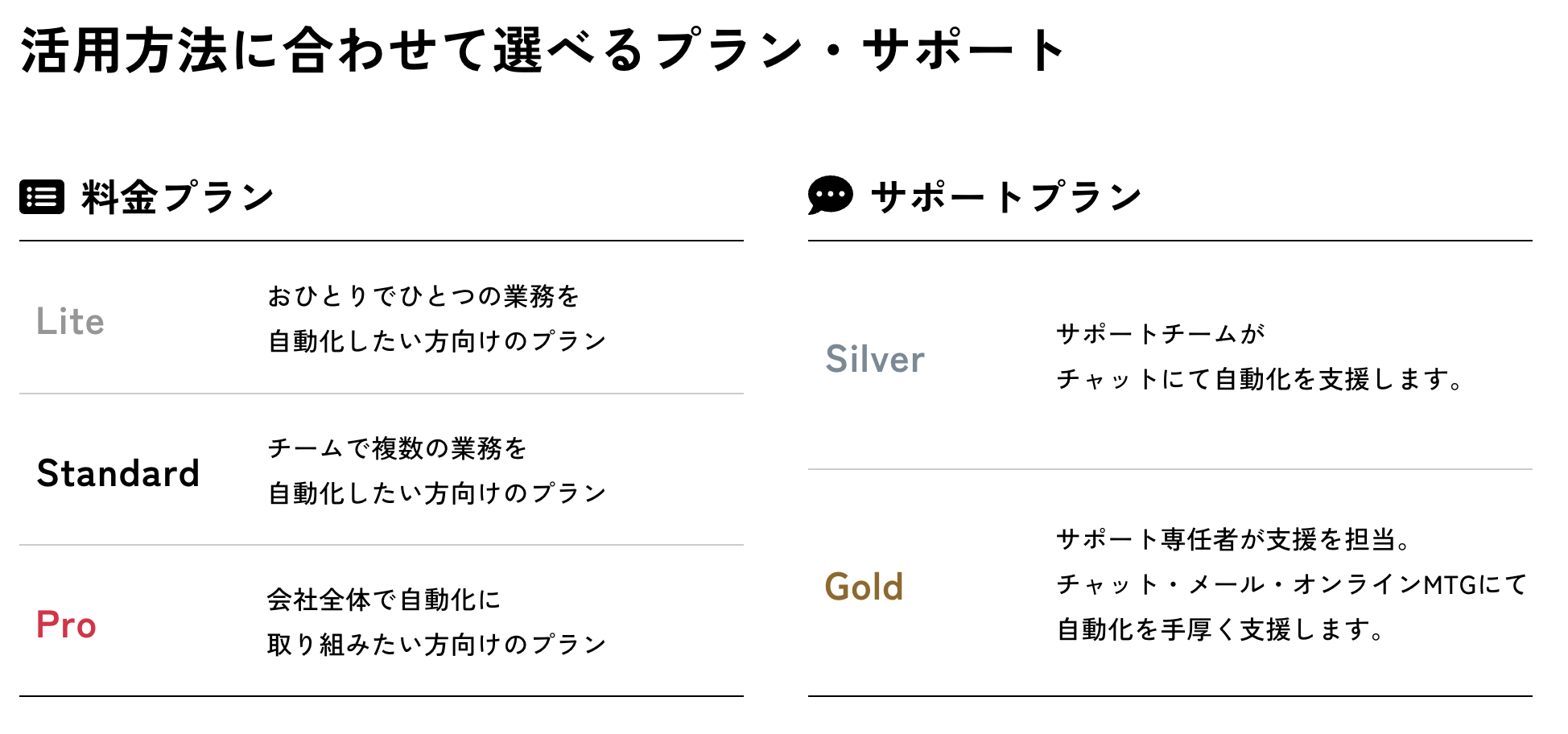1568x734 pixels.
Task: Click Silver description サポートチームが
Action: coord(1161,333)
